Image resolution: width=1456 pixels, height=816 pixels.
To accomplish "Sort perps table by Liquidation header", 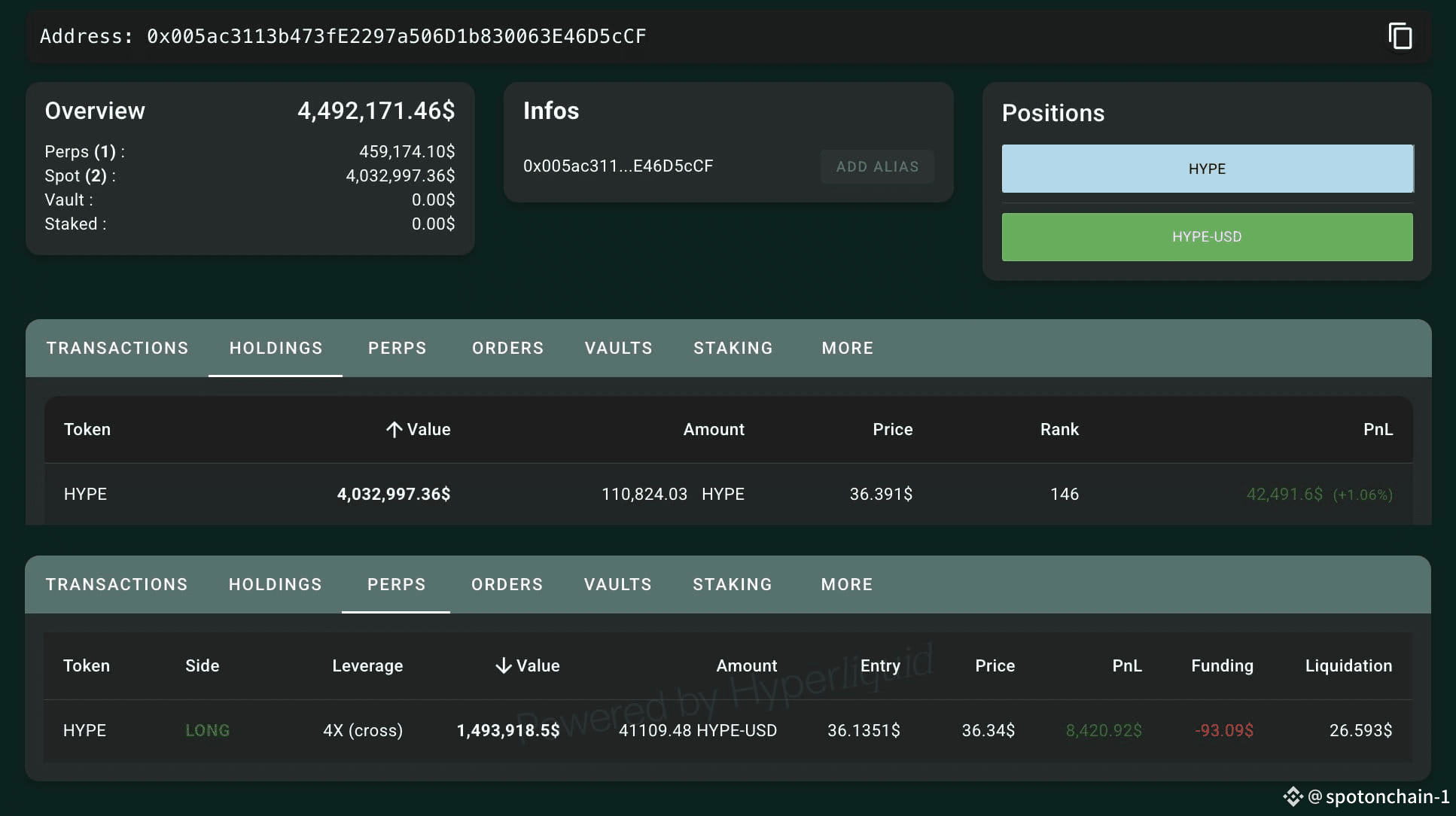I will point(1348,666).
